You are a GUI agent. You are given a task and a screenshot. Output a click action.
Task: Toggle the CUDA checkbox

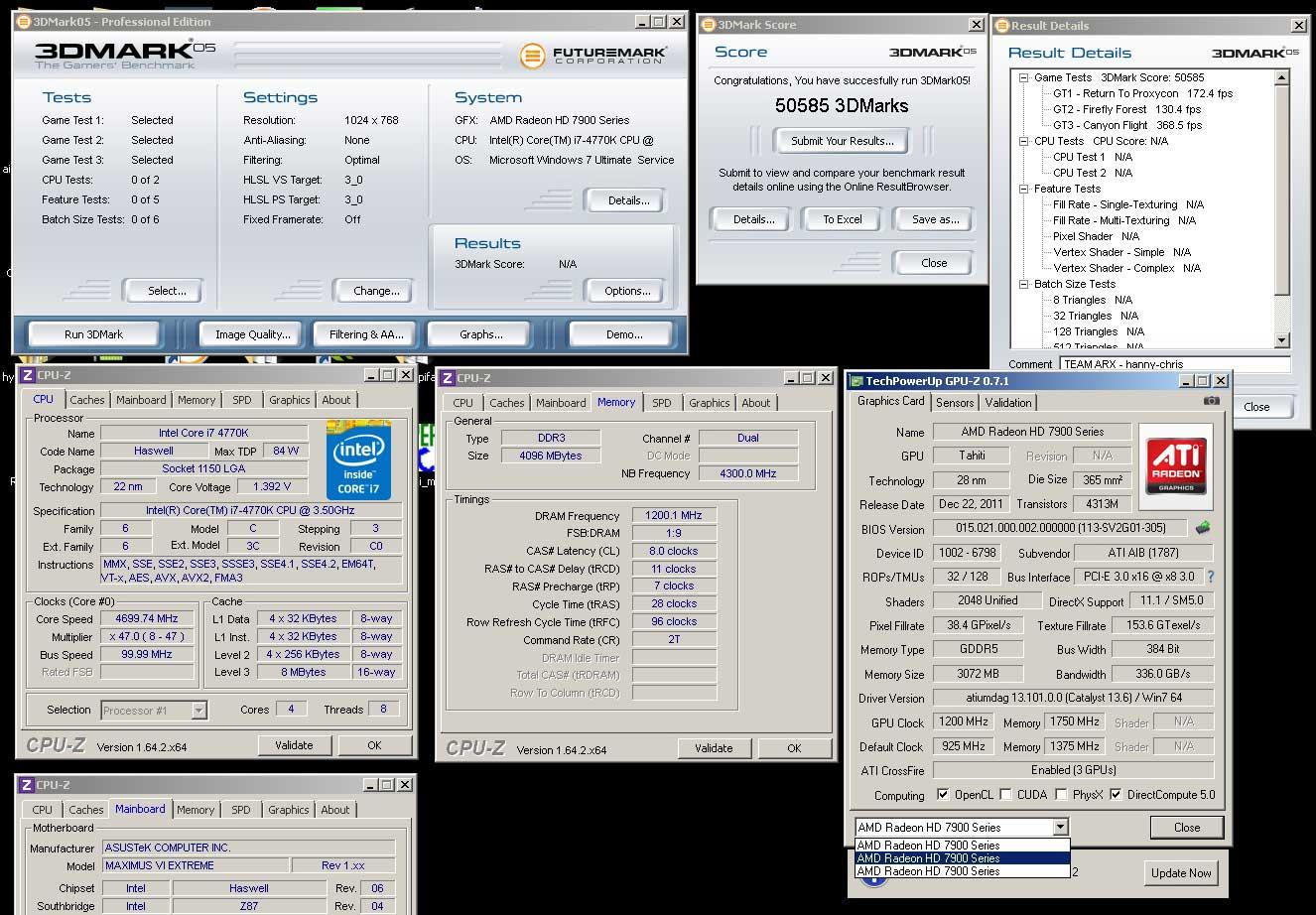pos(1005,794)
